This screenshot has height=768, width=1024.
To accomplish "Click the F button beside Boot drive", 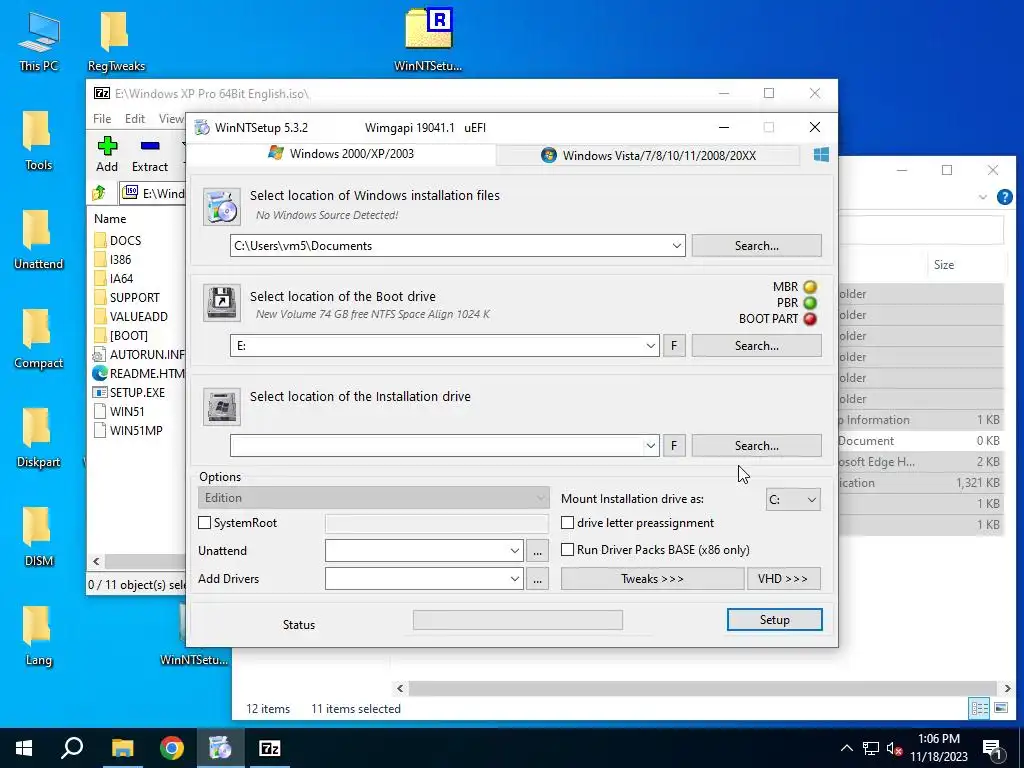I will pyautogui.click(x=674, y=345).
